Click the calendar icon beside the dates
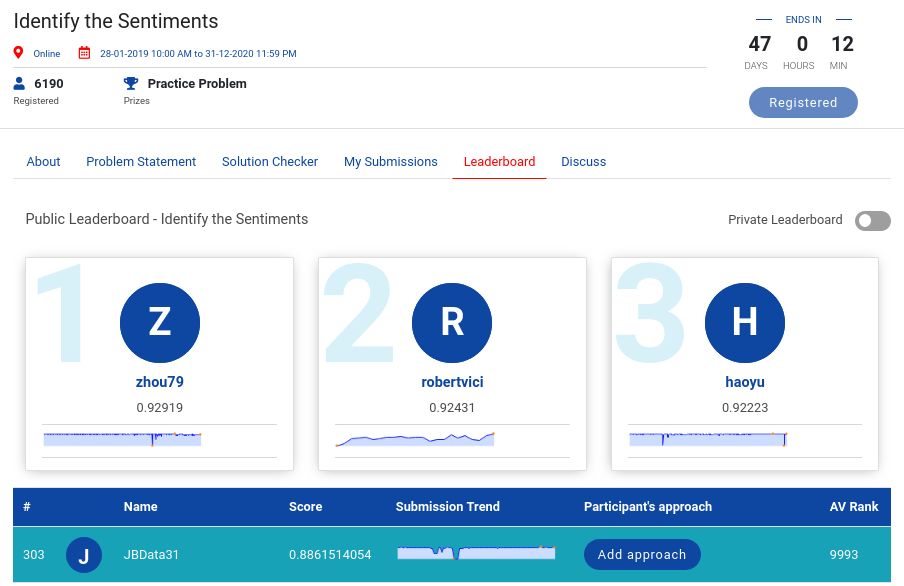The width and height of the screenshot is (904, 586). tap(85, 53)
